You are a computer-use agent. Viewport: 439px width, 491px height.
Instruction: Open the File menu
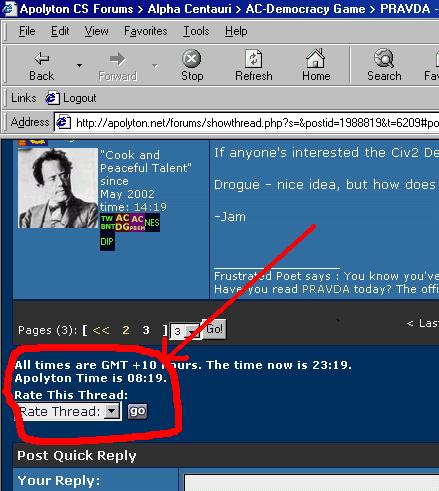tap(27, 31)
